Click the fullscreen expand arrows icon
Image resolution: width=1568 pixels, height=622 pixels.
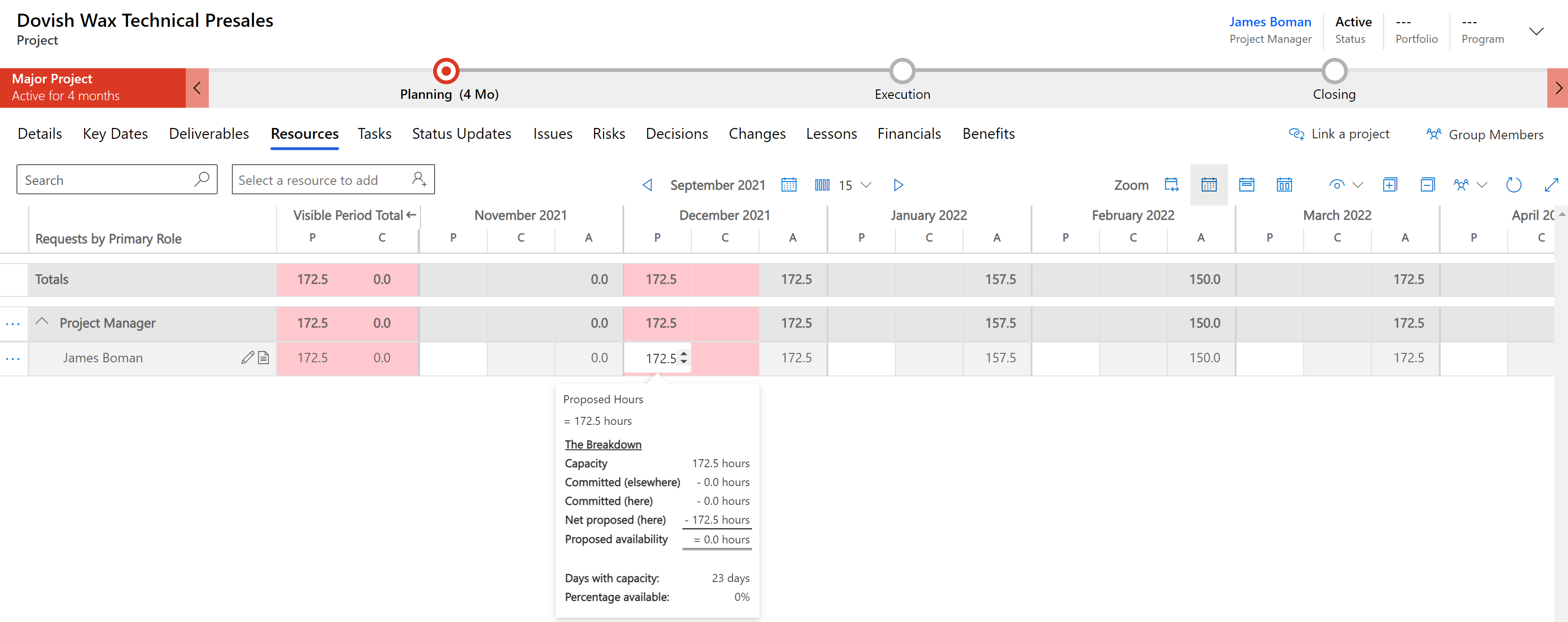tap(1551, 184)
